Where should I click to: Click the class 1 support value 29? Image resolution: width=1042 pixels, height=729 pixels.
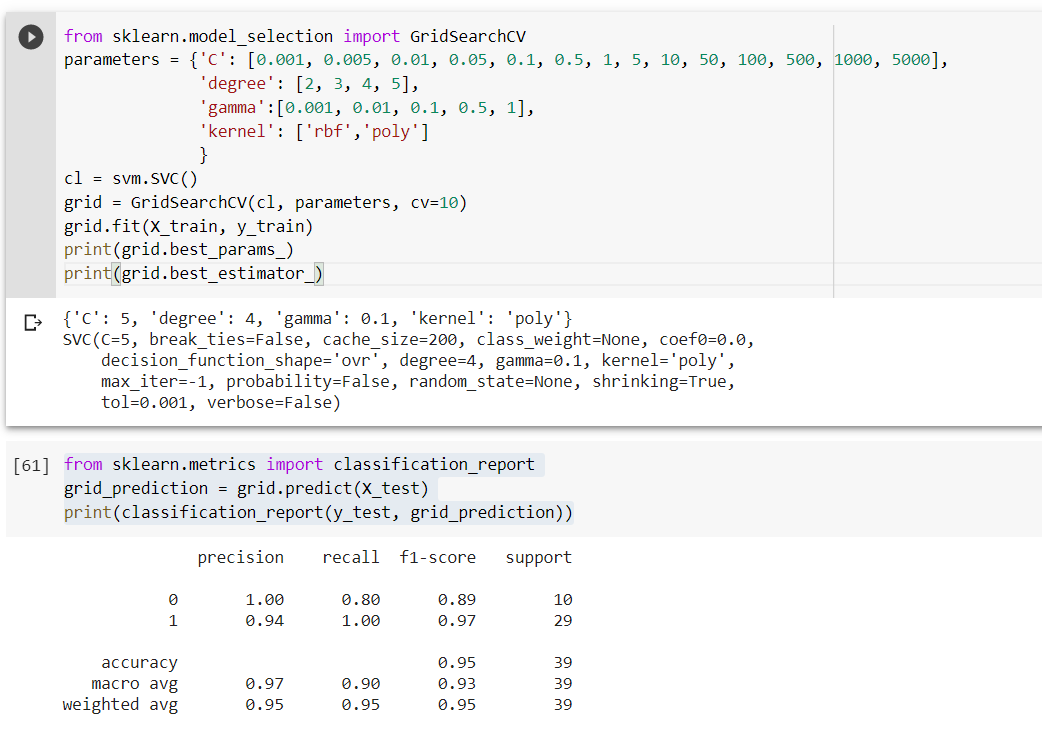click(563, 621)
